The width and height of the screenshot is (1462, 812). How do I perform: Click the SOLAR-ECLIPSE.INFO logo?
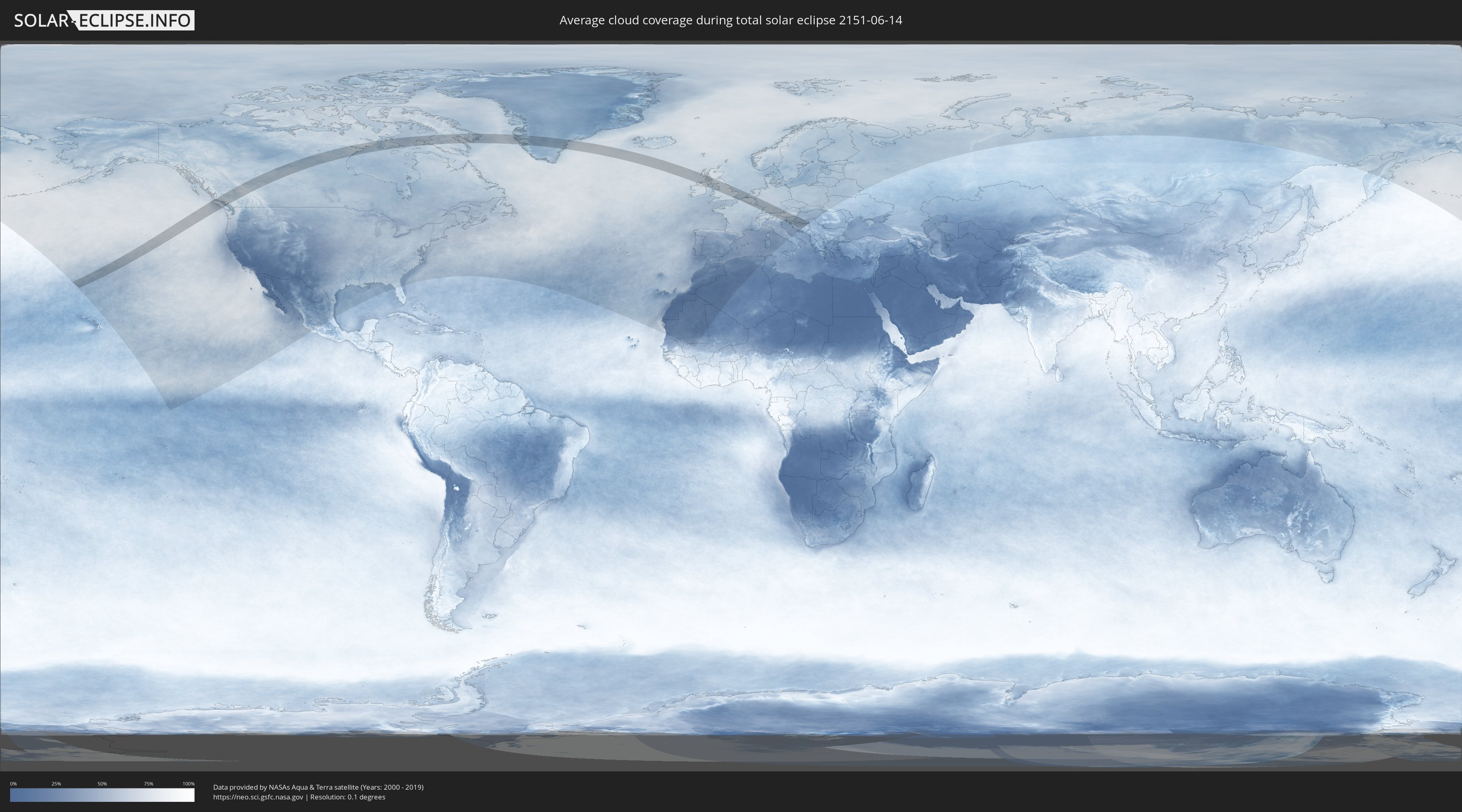click(104, 20)
